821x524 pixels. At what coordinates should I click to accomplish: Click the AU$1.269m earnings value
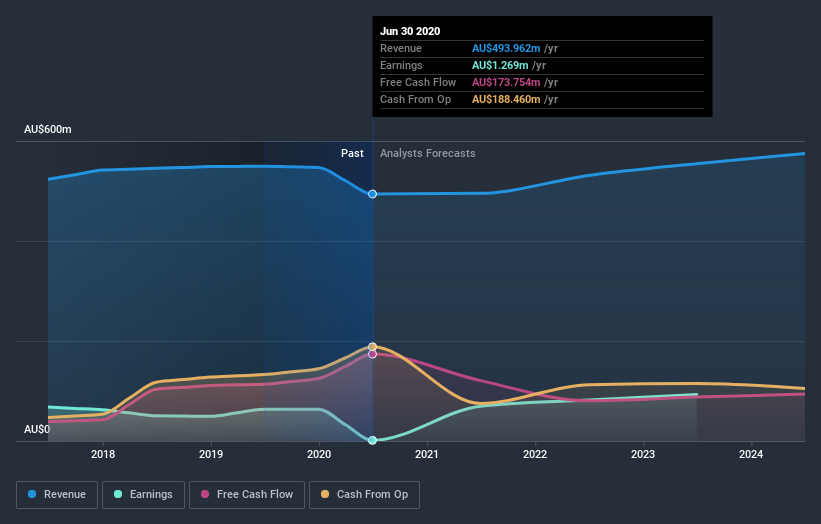click(500, 65)
